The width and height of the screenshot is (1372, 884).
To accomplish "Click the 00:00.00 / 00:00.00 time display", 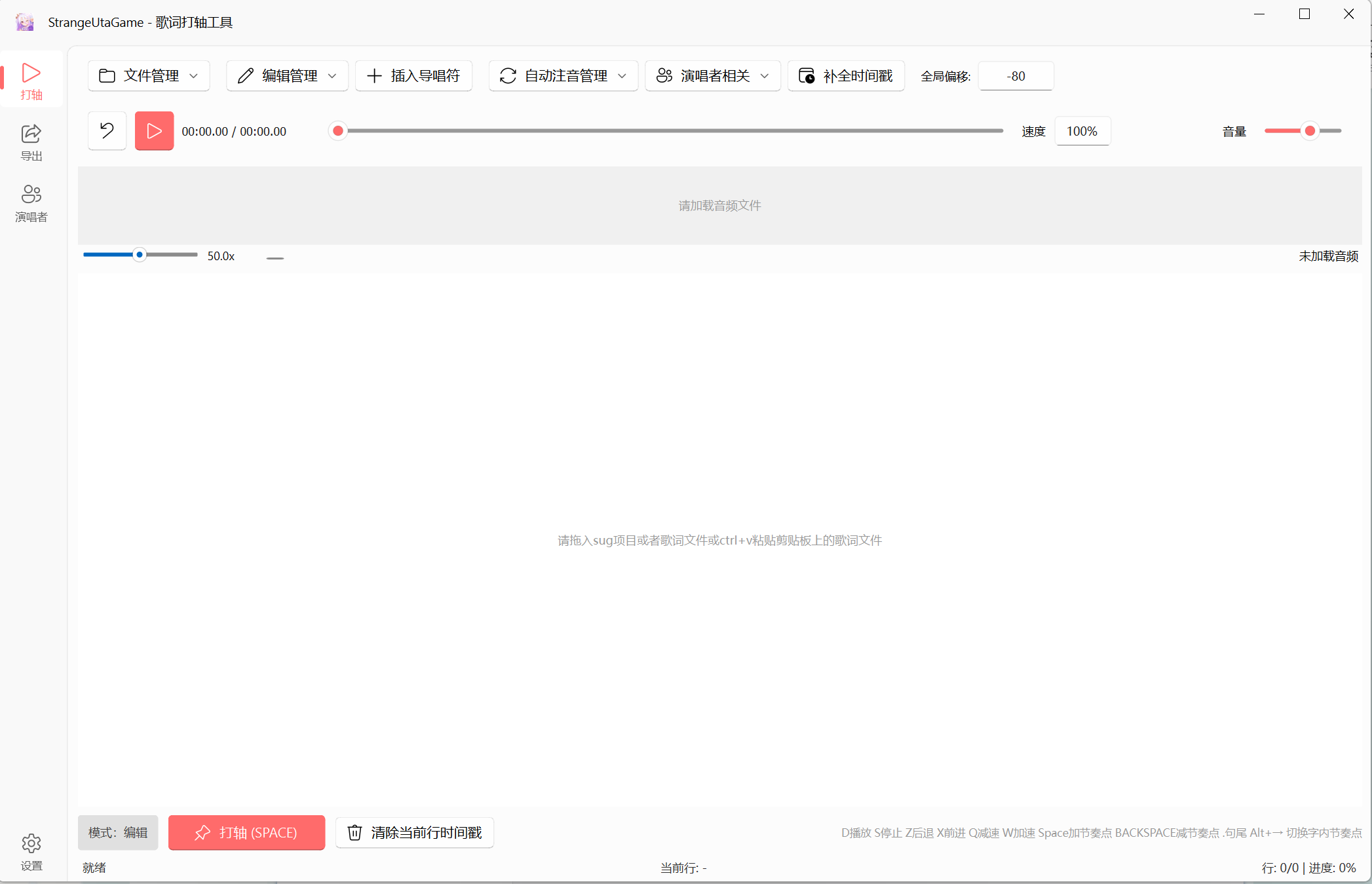I will pos(234,131).
